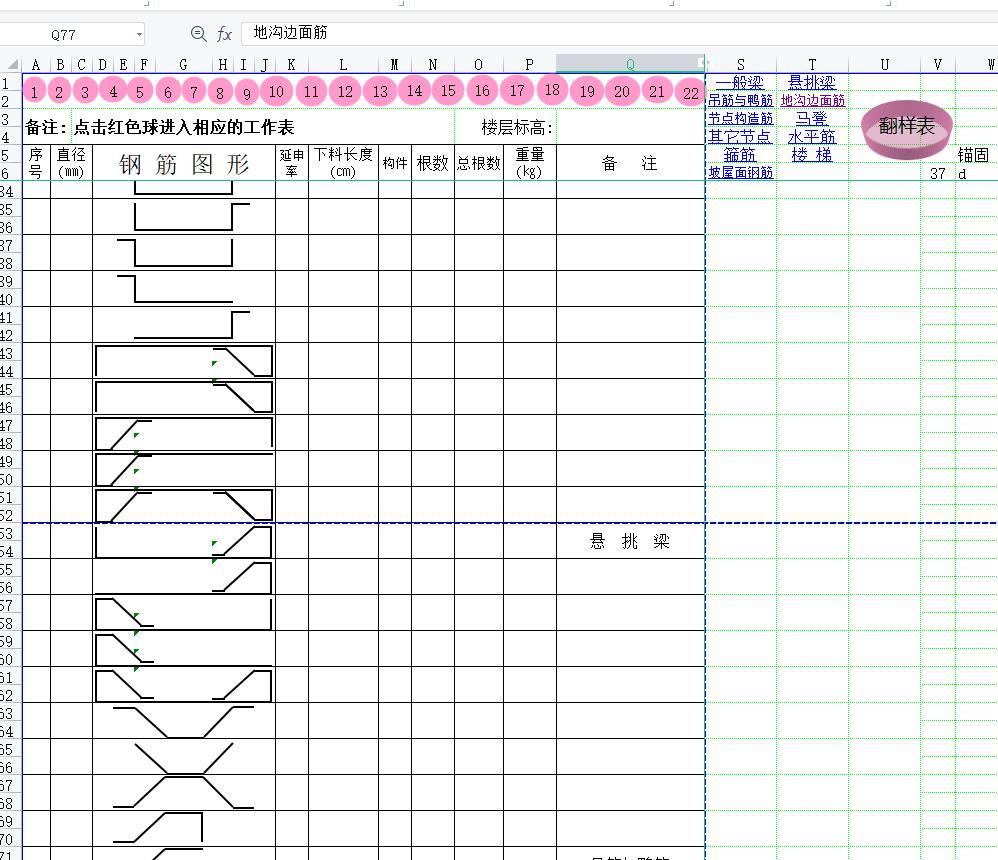The width and height of the screenshot is (998, 860).
Task: Select column Q header
Action: pyautogui.click(x=630, y=65)
